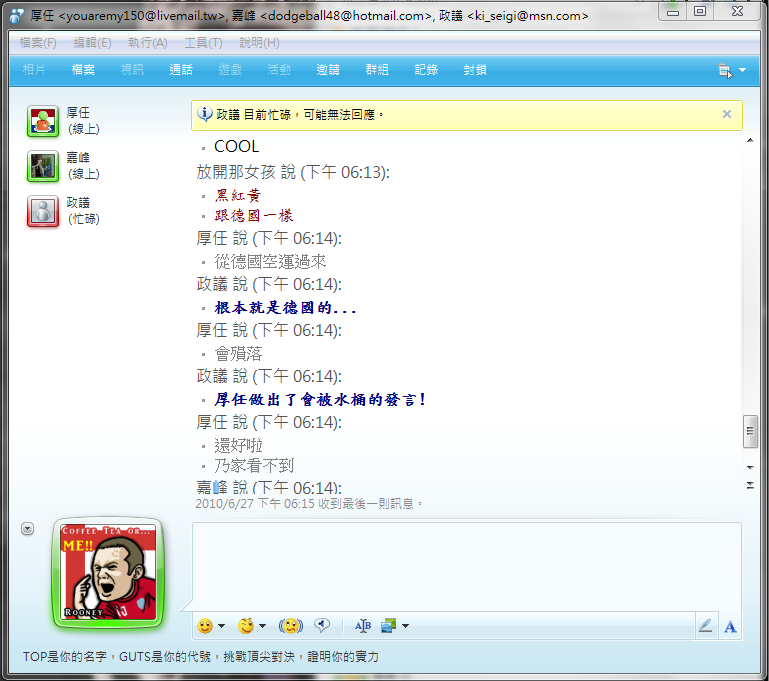Click scrollbar down arrow in chat
This screenshot has height=681, width=769.
750,467
